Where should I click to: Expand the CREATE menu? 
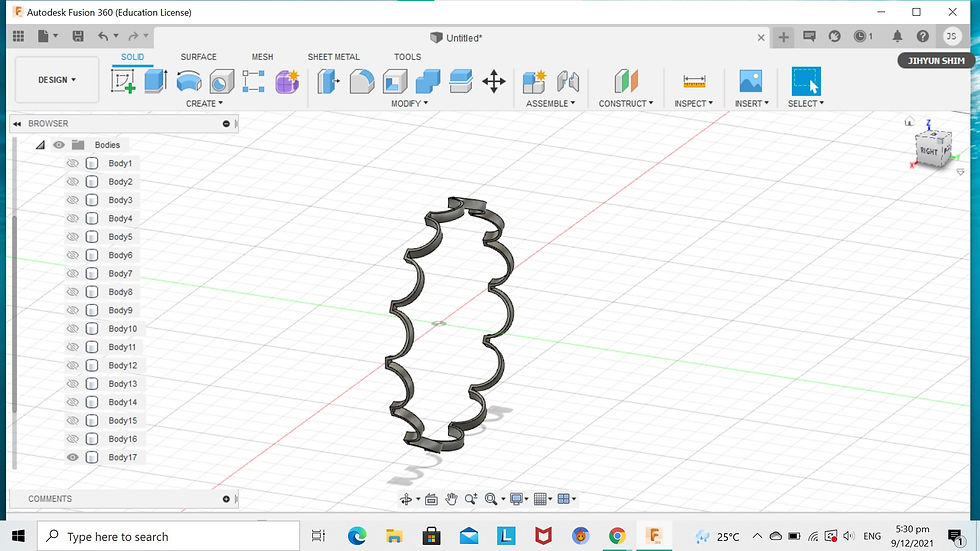(x=204, y=104)
